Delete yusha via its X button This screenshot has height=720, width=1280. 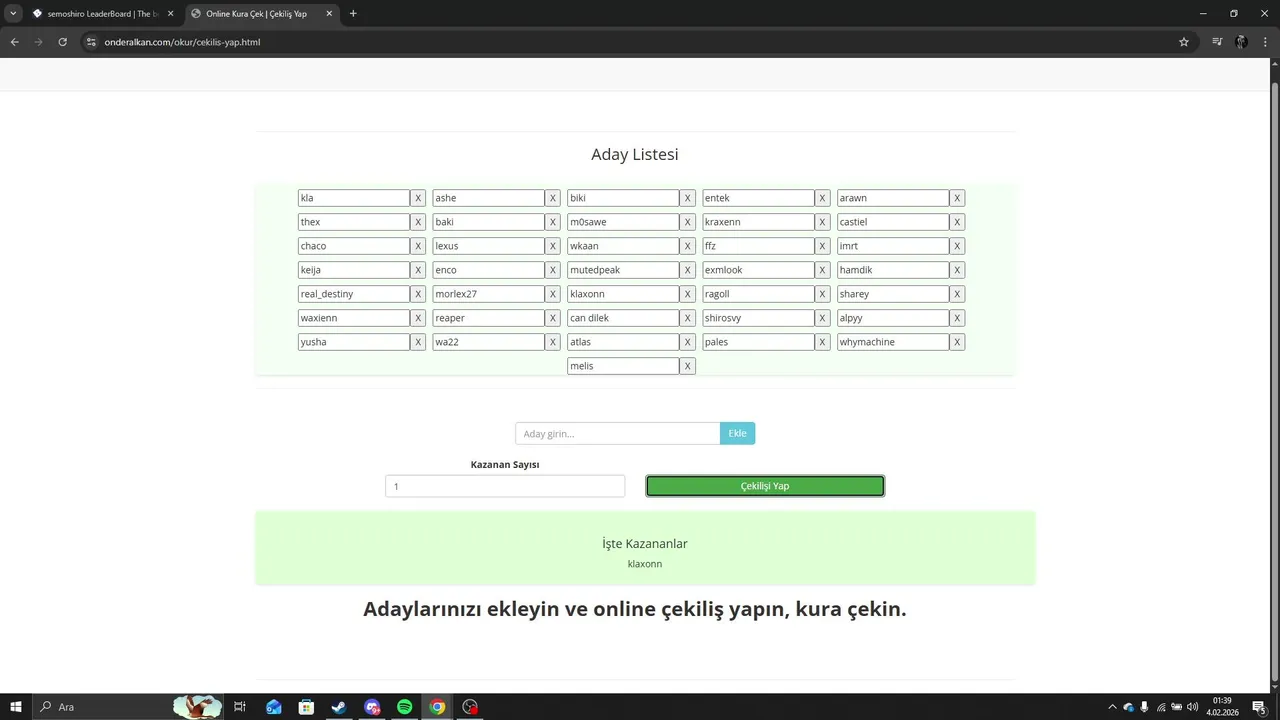[418, 342]
